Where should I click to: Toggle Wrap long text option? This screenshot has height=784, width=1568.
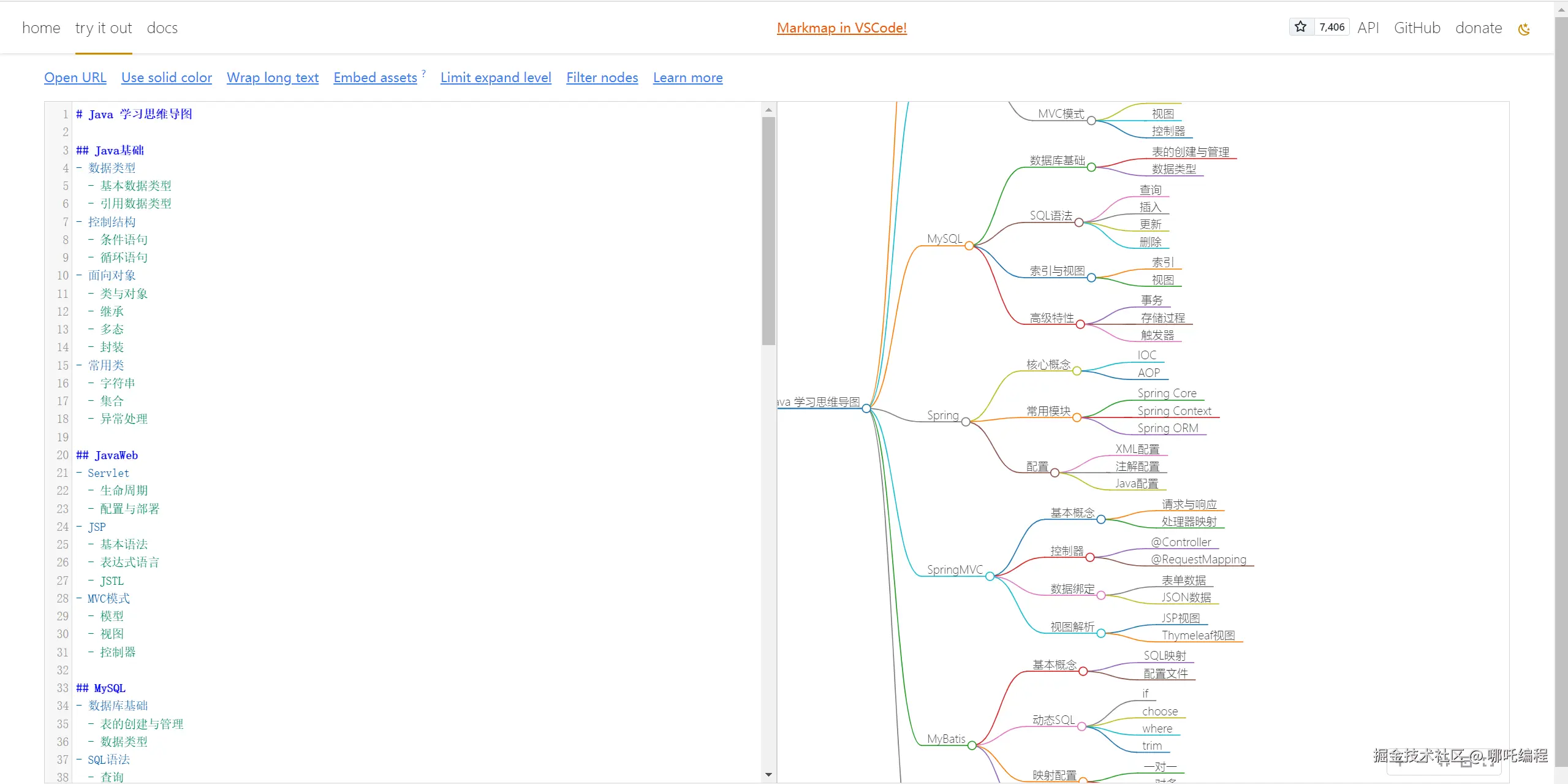(273, 78)
